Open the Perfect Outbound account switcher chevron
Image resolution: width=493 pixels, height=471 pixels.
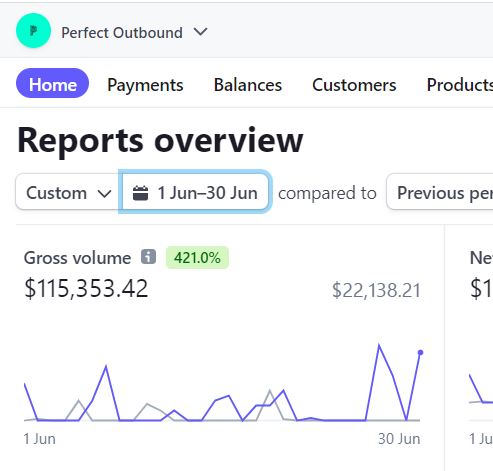coord(201,32)
